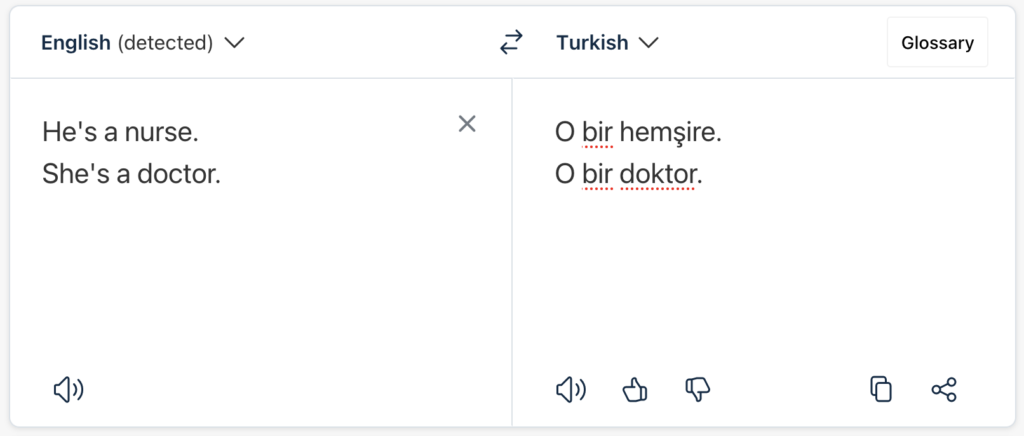This screenshot has width=1024, height=436.
Task: Open the Glossary
Action: tap(937, 43)
